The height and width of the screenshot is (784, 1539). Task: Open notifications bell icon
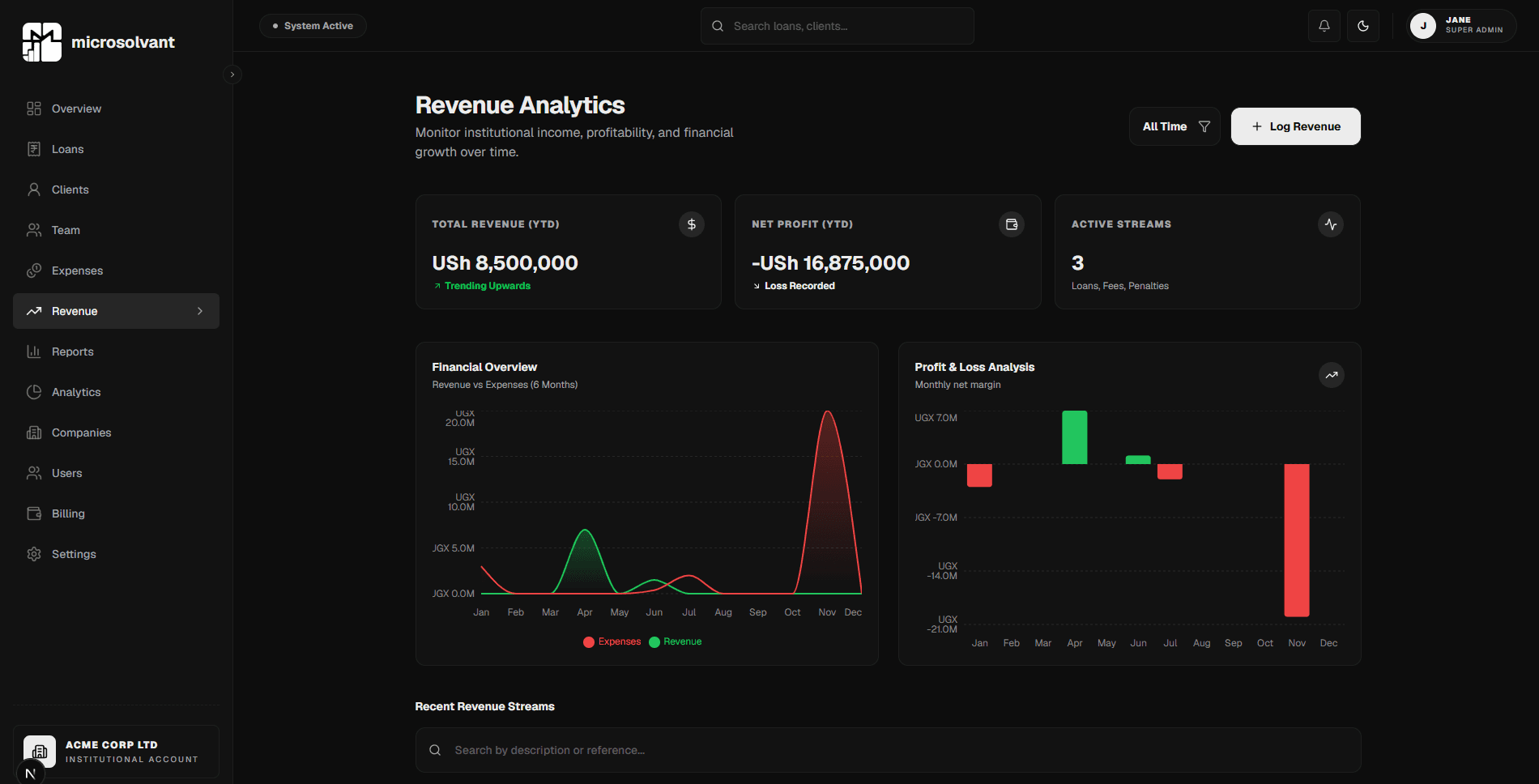point(1324,26)
